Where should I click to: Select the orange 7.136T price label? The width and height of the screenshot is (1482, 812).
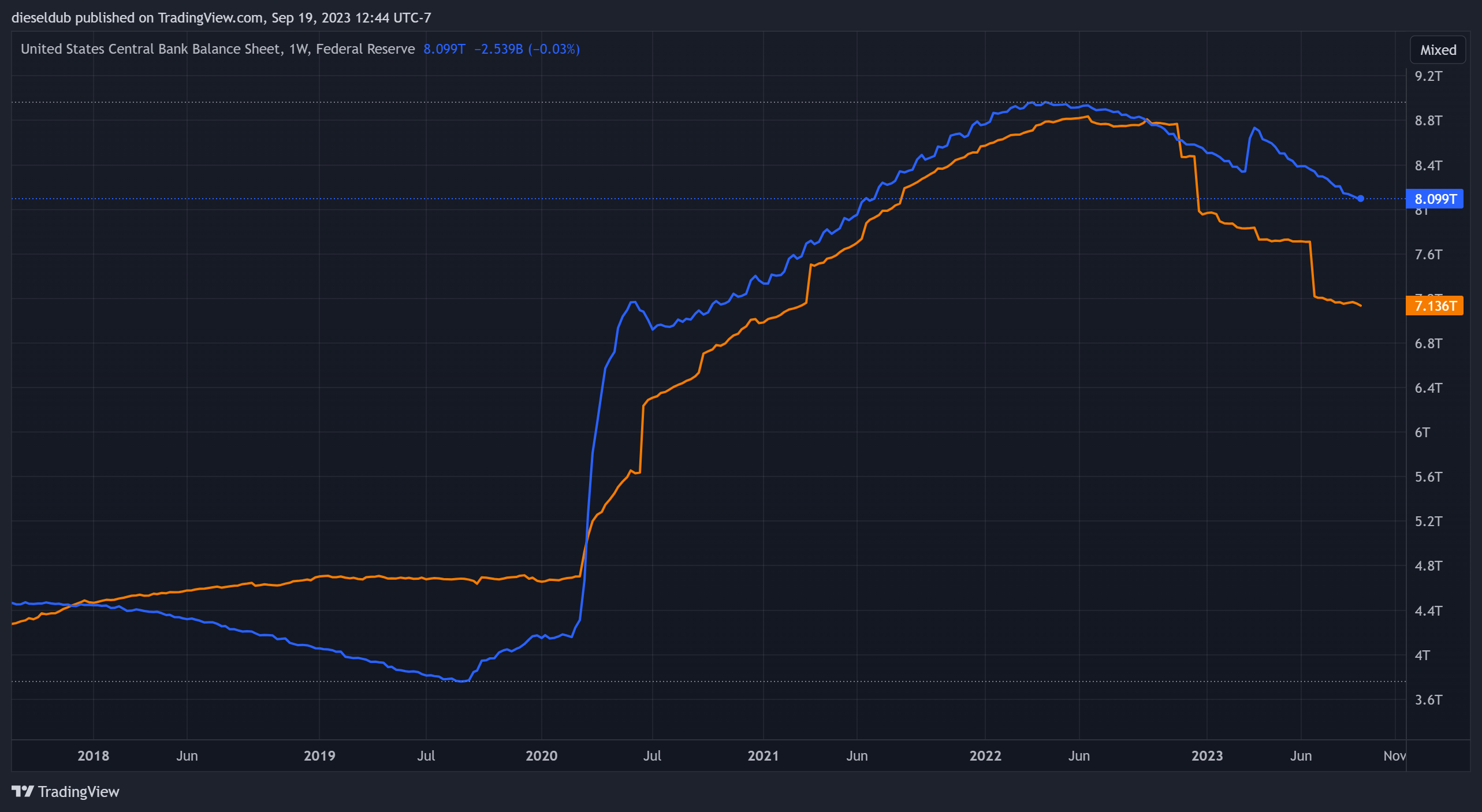click(x=1435, y=306)
